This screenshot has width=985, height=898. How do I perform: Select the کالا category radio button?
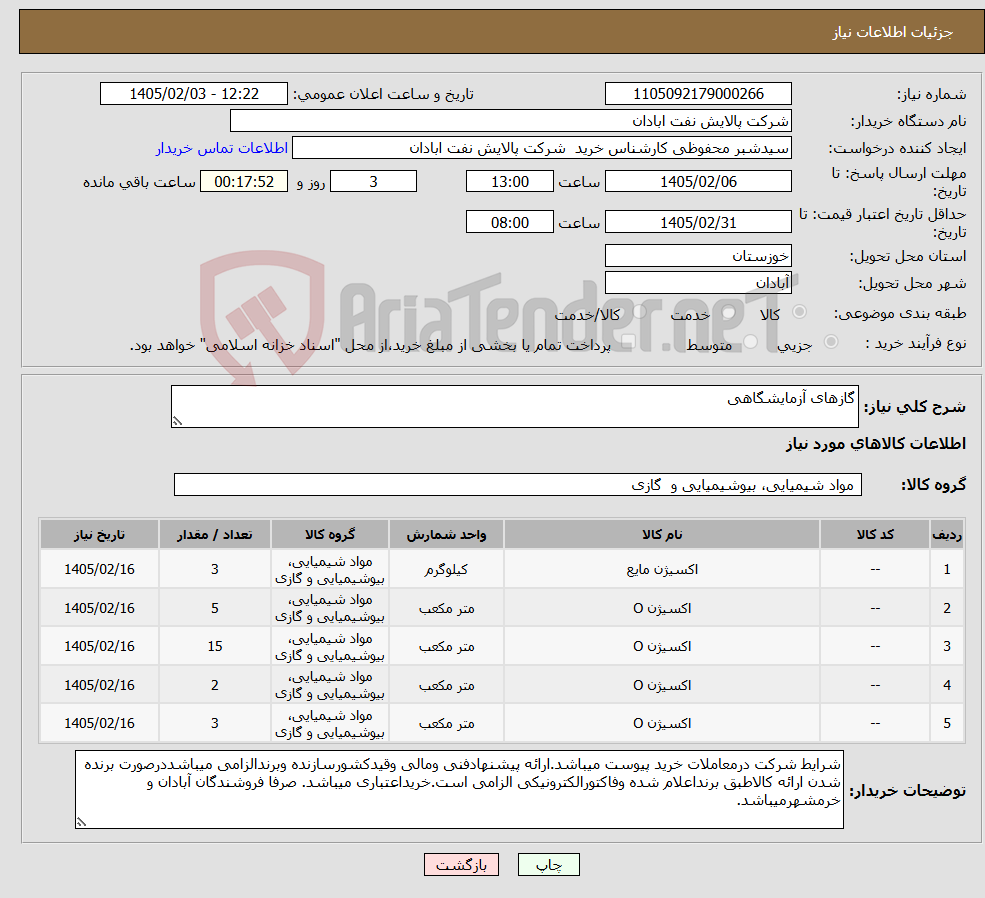click(x=800, y=312)
